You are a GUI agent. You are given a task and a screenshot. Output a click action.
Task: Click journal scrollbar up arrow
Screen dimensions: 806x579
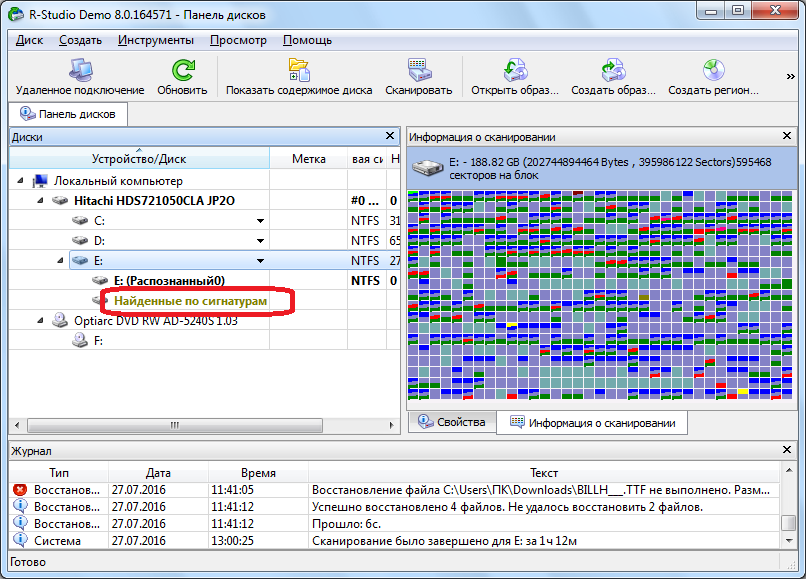click(x=789, y=470)
